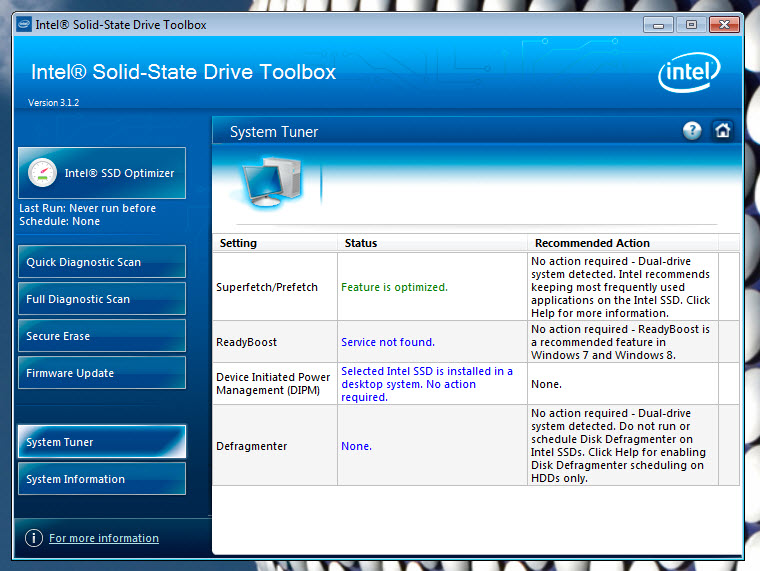Screen dimensions: 760x571
Task: Select the Defragmenter setting cell
Action: 275,445
